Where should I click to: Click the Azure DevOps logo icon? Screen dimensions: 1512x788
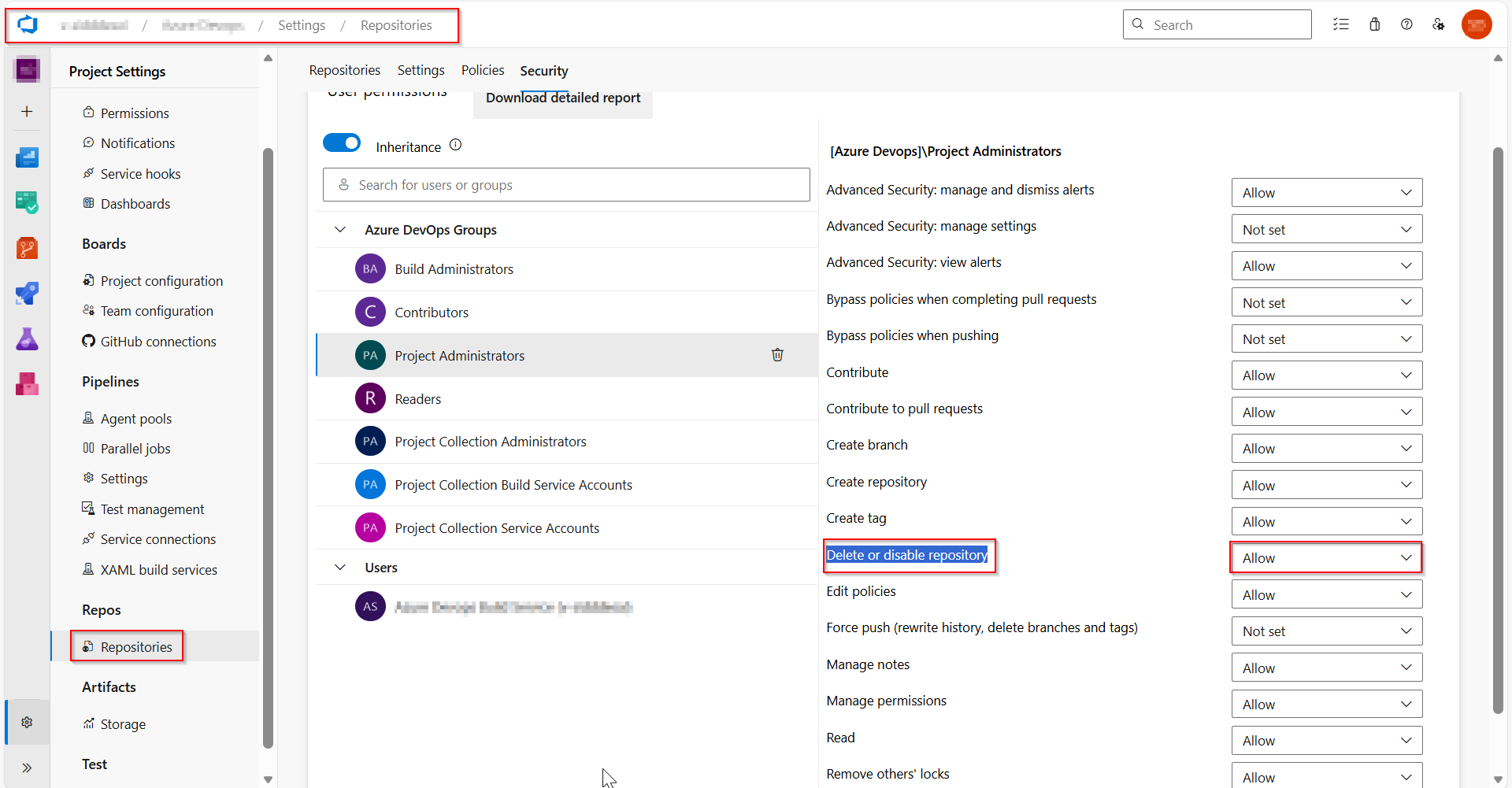click(28, 25)
